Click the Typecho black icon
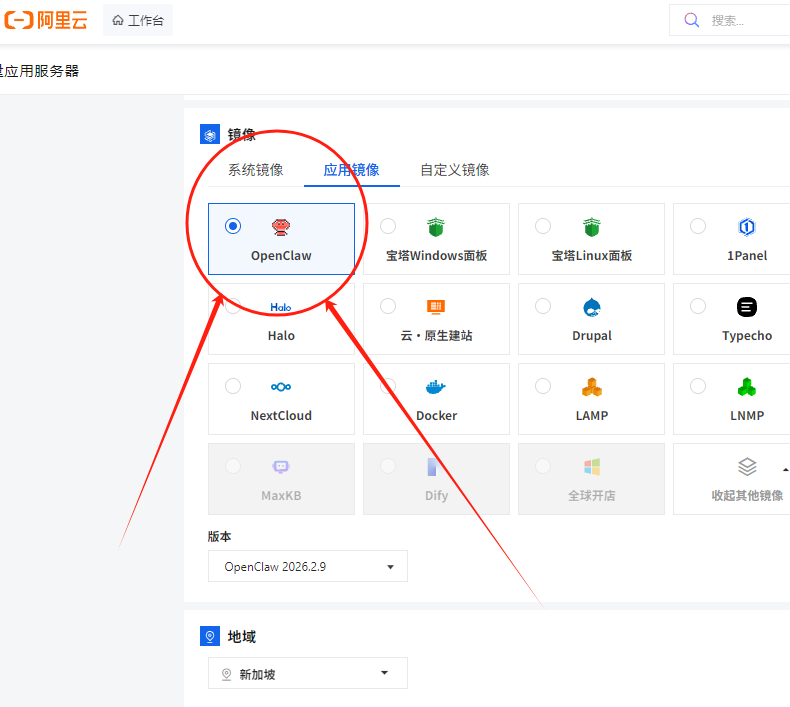Viewport: 790px width, 707px height. [x=747, y=307]
